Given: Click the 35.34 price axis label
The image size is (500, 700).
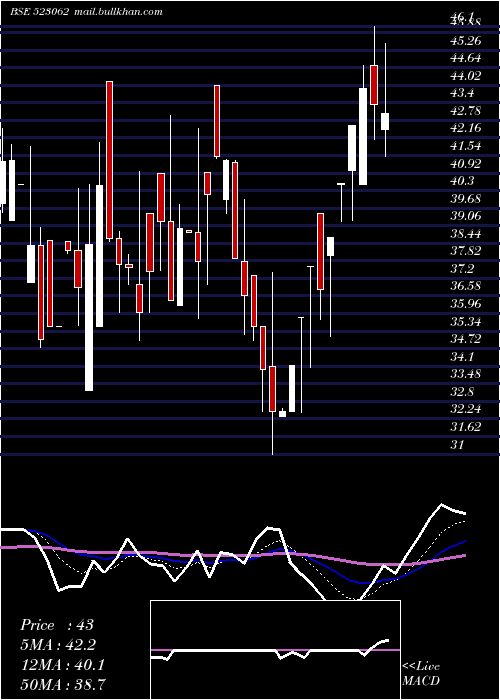Looking at the screenshot, I should 466,322.
